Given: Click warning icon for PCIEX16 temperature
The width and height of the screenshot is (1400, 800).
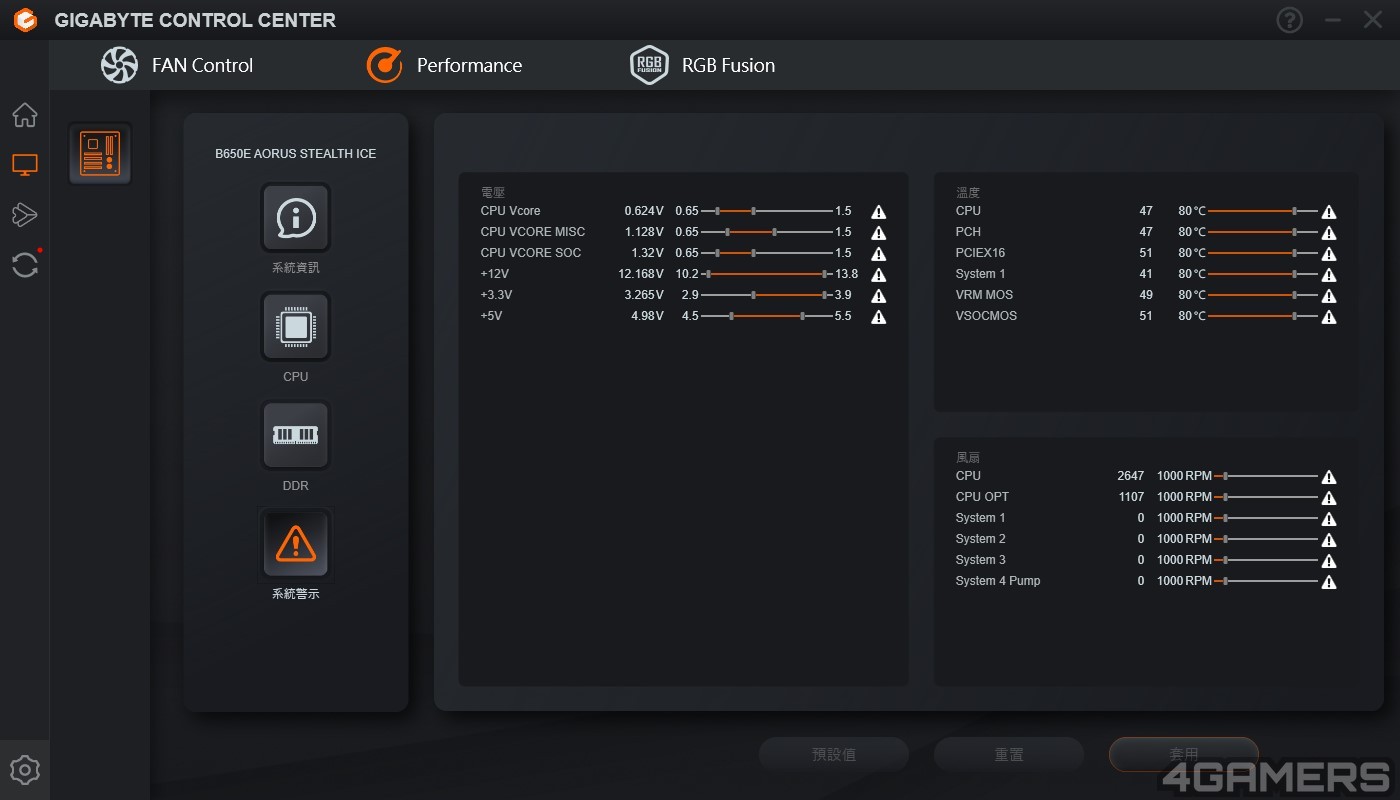Looking at the screenshot, I should click(x=1329, y=254).
